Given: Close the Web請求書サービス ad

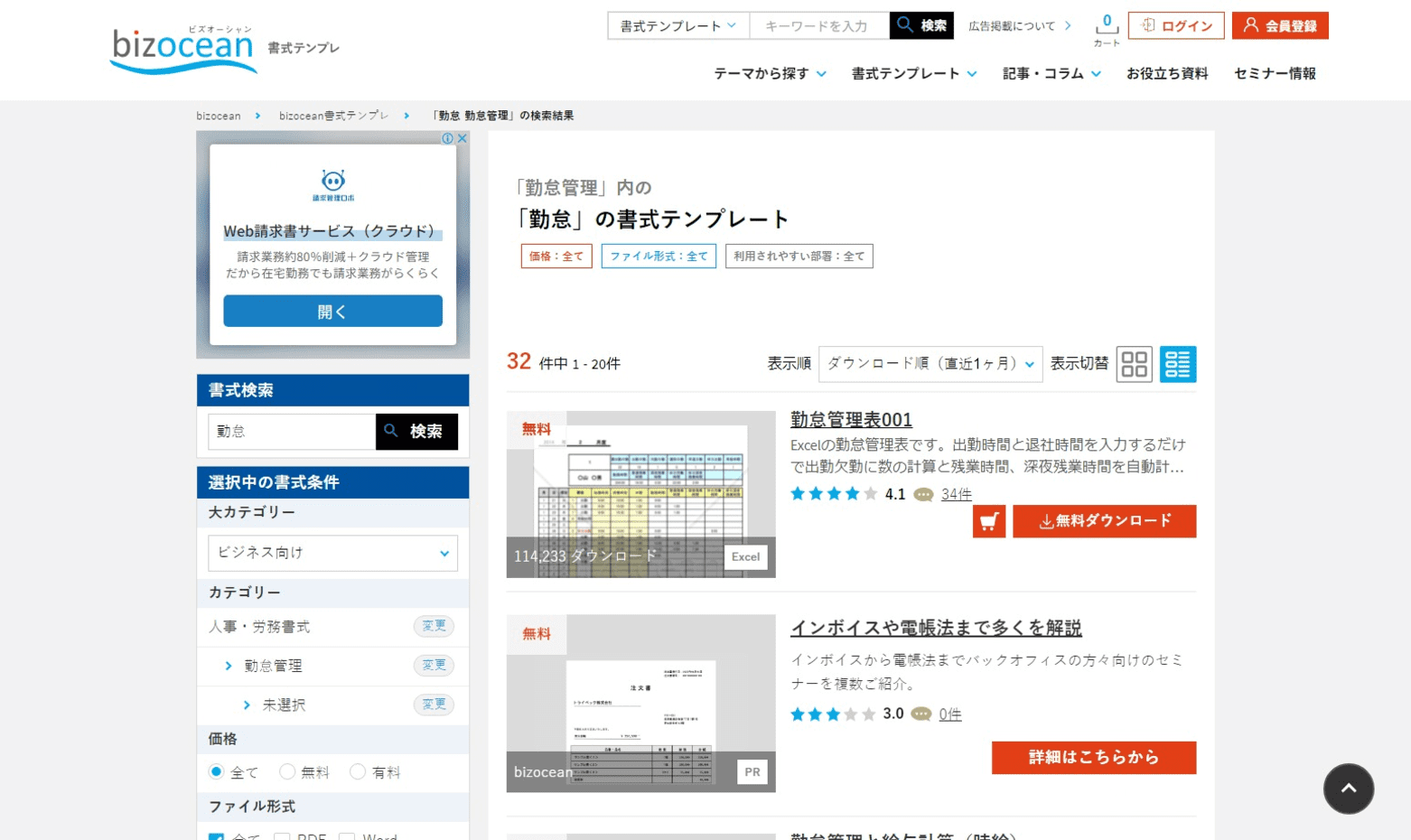Looking at the screenshot, I should 463,137.
